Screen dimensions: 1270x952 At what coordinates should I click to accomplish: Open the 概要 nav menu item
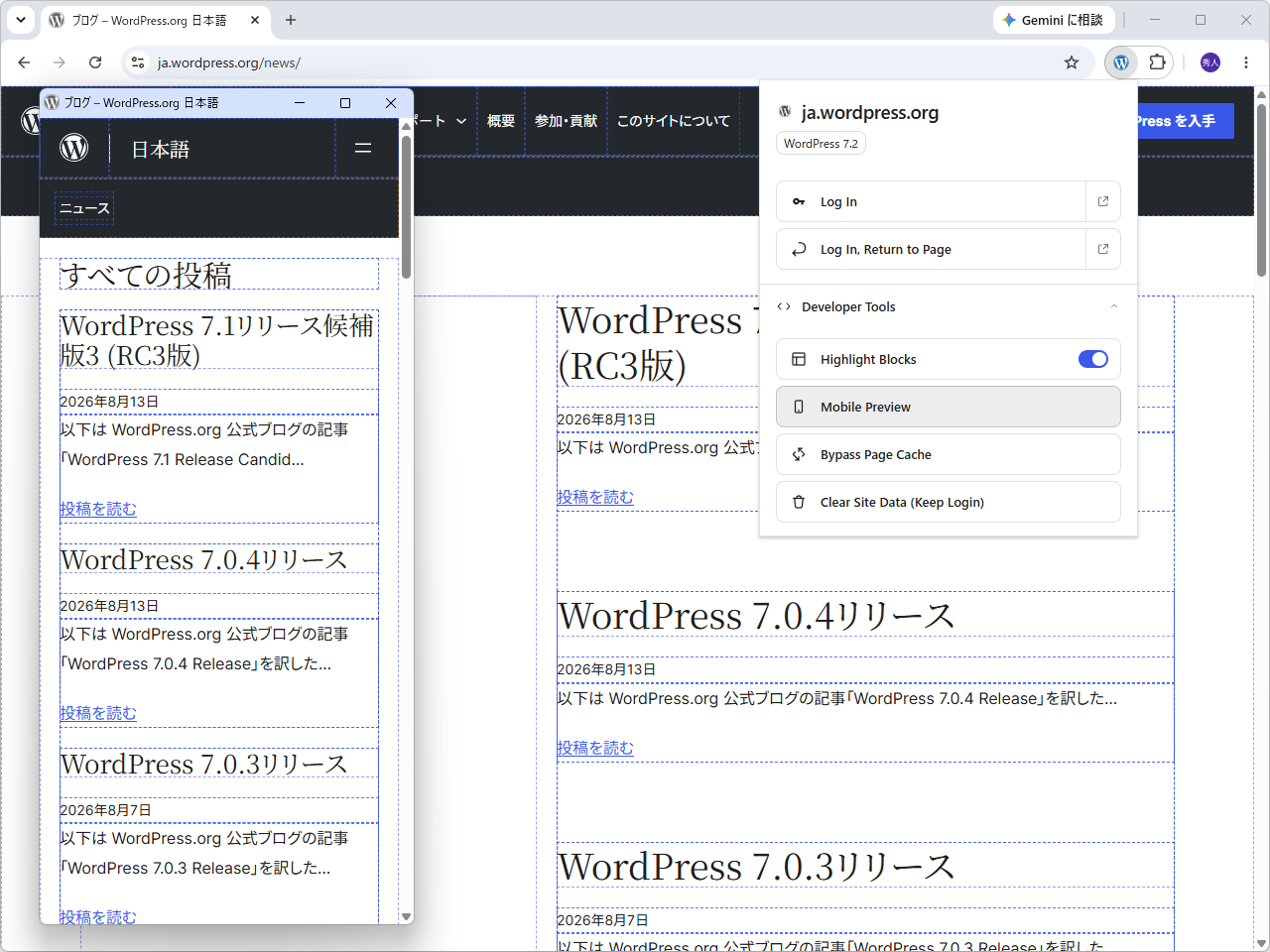tap(501, 121)
